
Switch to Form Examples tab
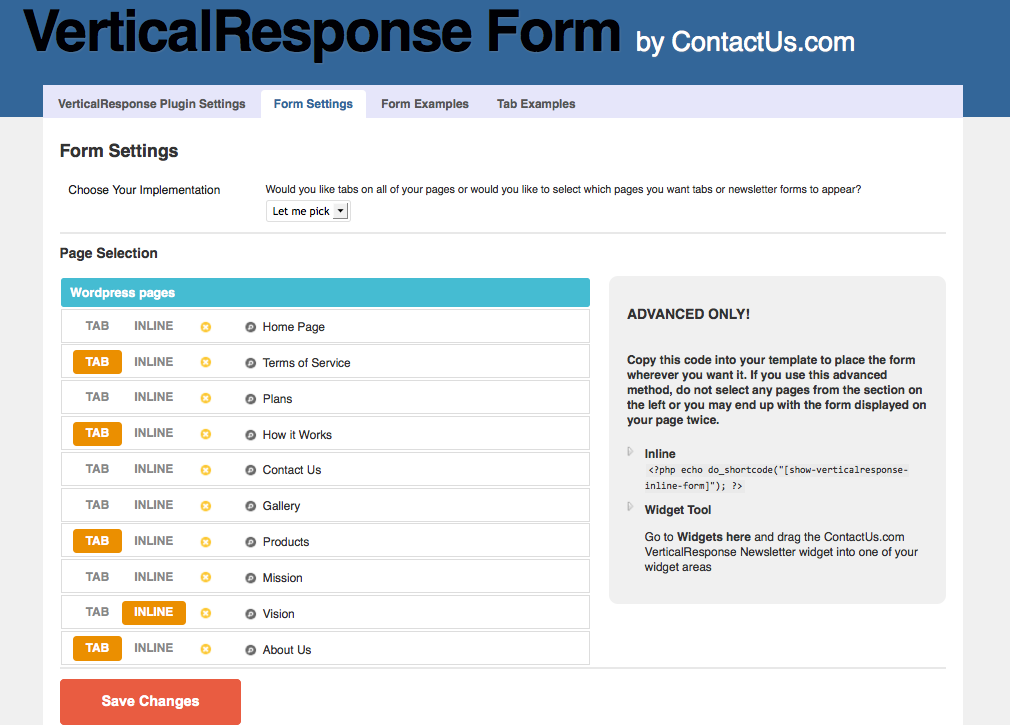[425, 104]
